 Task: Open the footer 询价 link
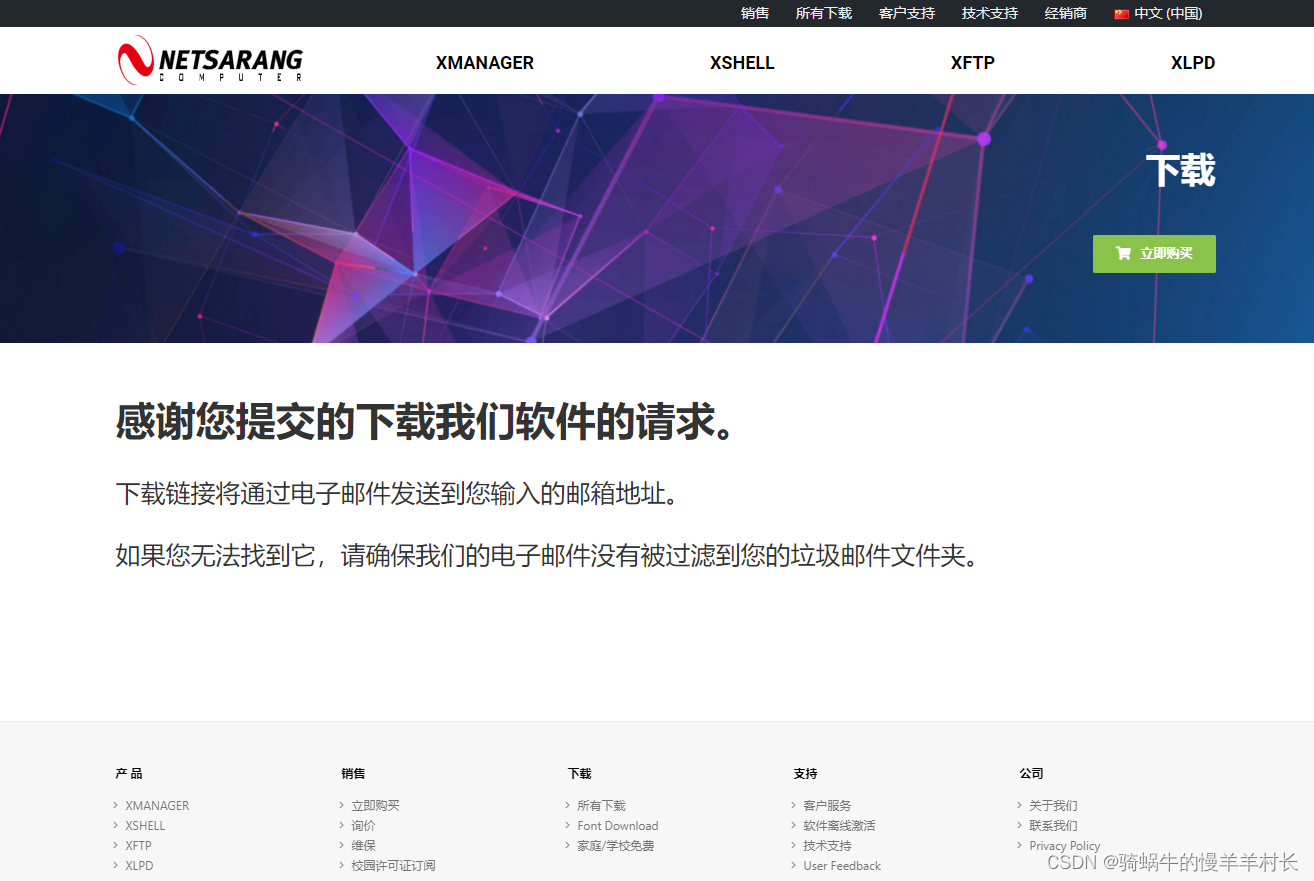363,826
